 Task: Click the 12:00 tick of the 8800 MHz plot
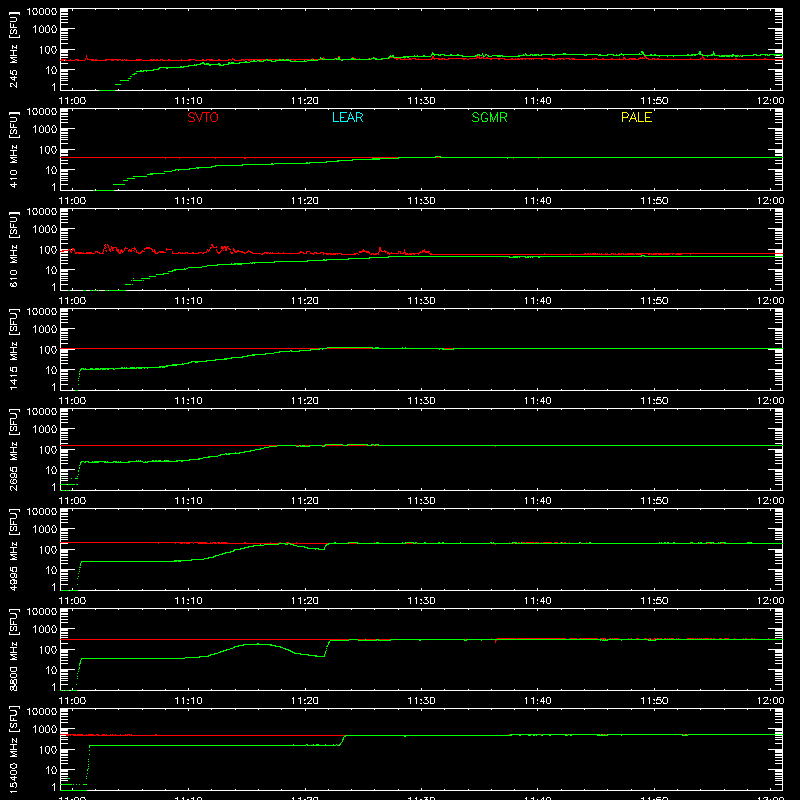pyautogui.click(x=770, y=701)
